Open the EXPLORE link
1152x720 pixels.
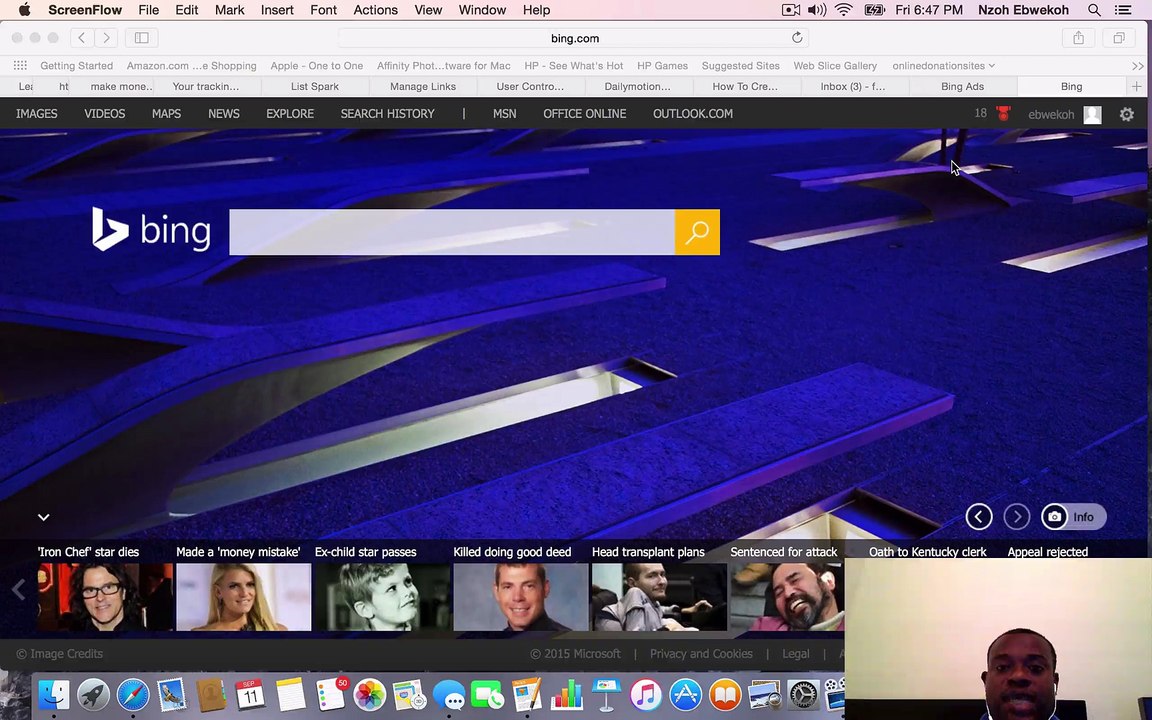click(x=289, y=114)
